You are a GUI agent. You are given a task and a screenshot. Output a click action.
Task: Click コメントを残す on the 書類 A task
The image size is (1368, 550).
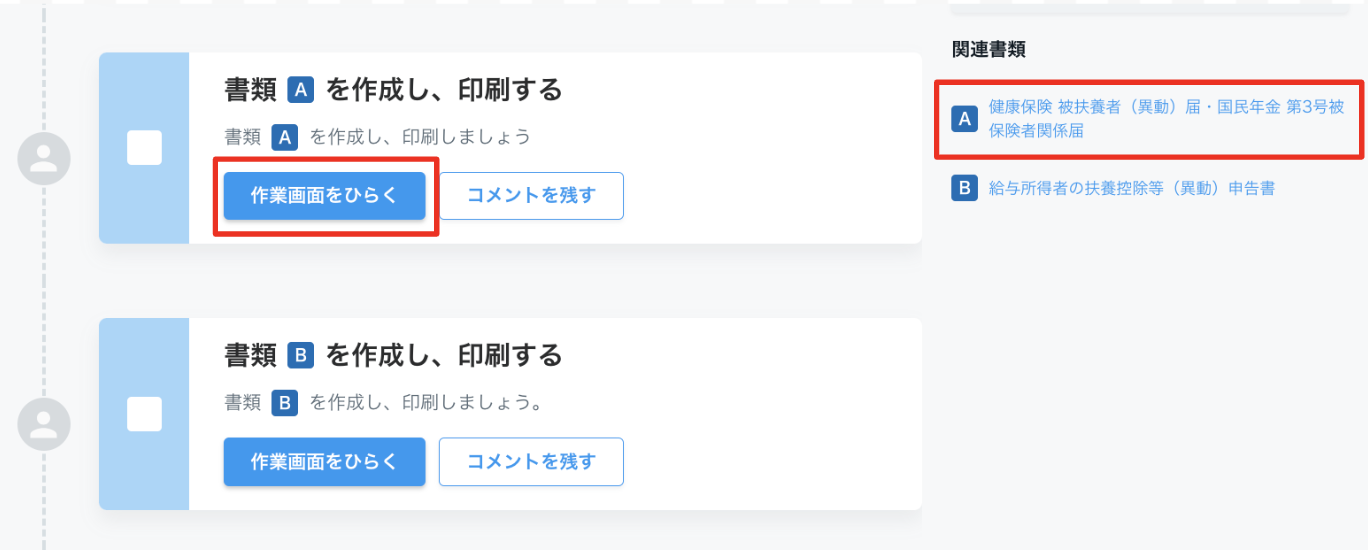pos(531,195)
